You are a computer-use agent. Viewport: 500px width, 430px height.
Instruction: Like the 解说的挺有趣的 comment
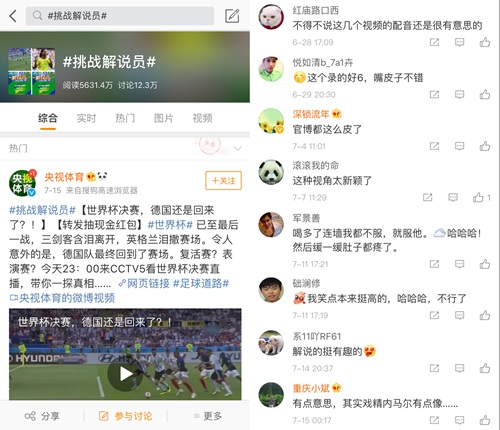pos(485,368)
